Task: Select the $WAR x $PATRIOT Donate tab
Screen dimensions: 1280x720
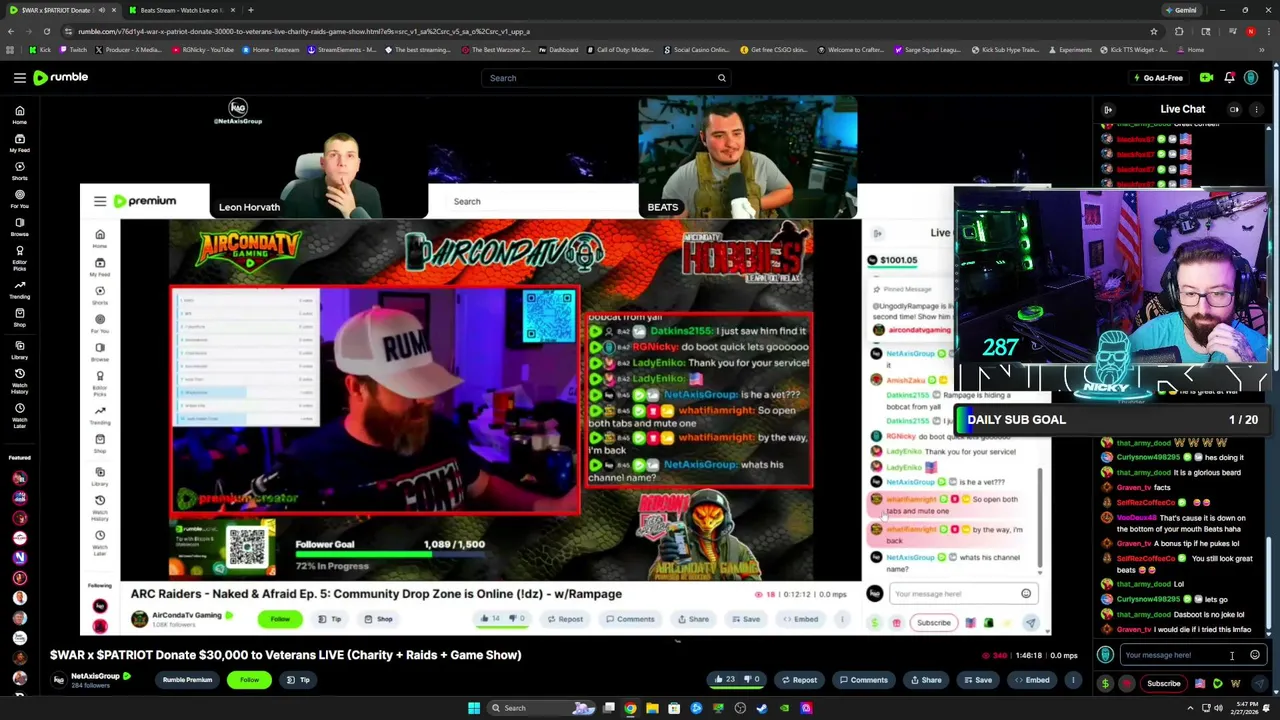Action: (x=60, y=10)
